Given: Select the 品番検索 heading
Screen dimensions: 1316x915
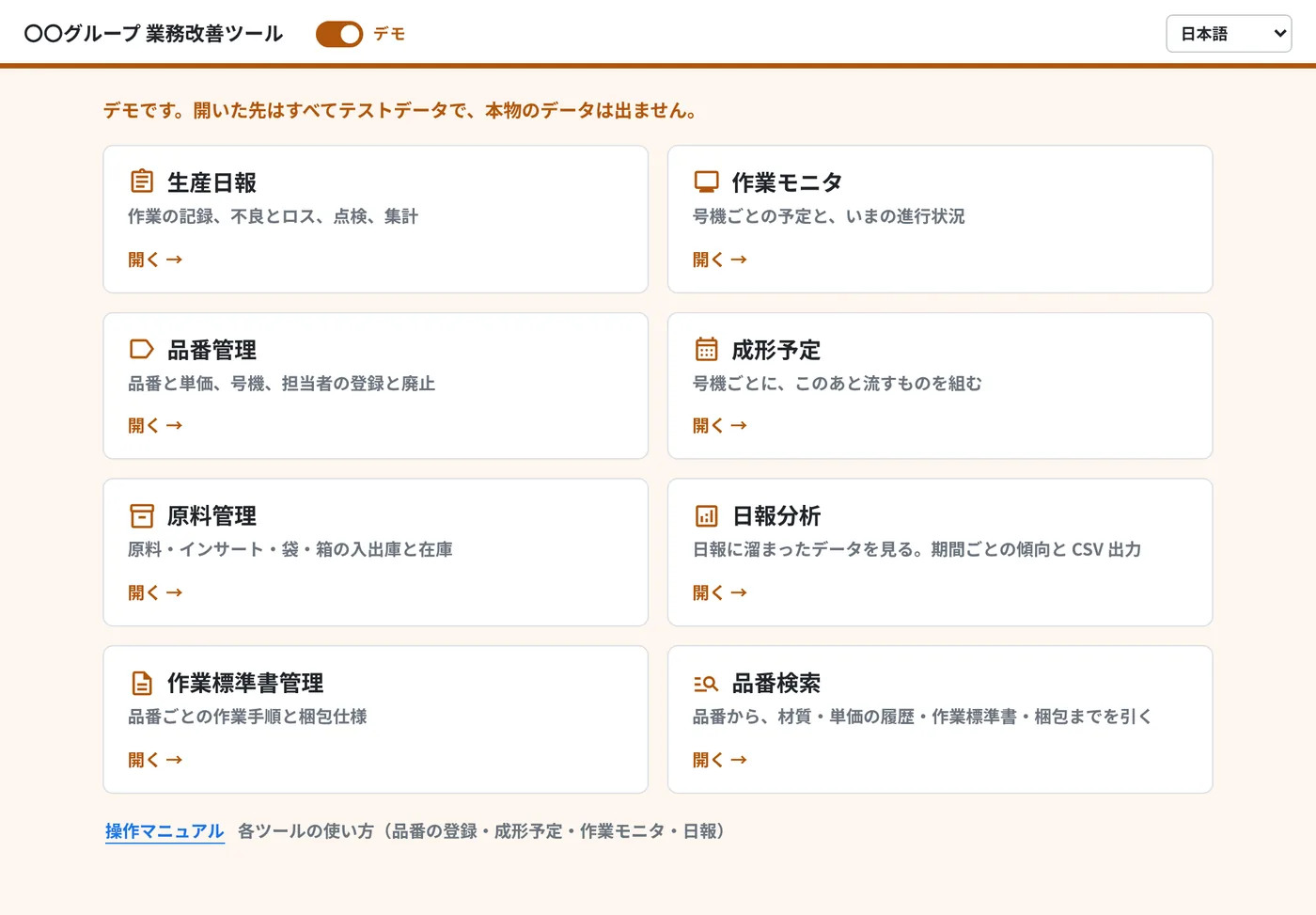Looking at the screenshot, I should pos(776,684).
